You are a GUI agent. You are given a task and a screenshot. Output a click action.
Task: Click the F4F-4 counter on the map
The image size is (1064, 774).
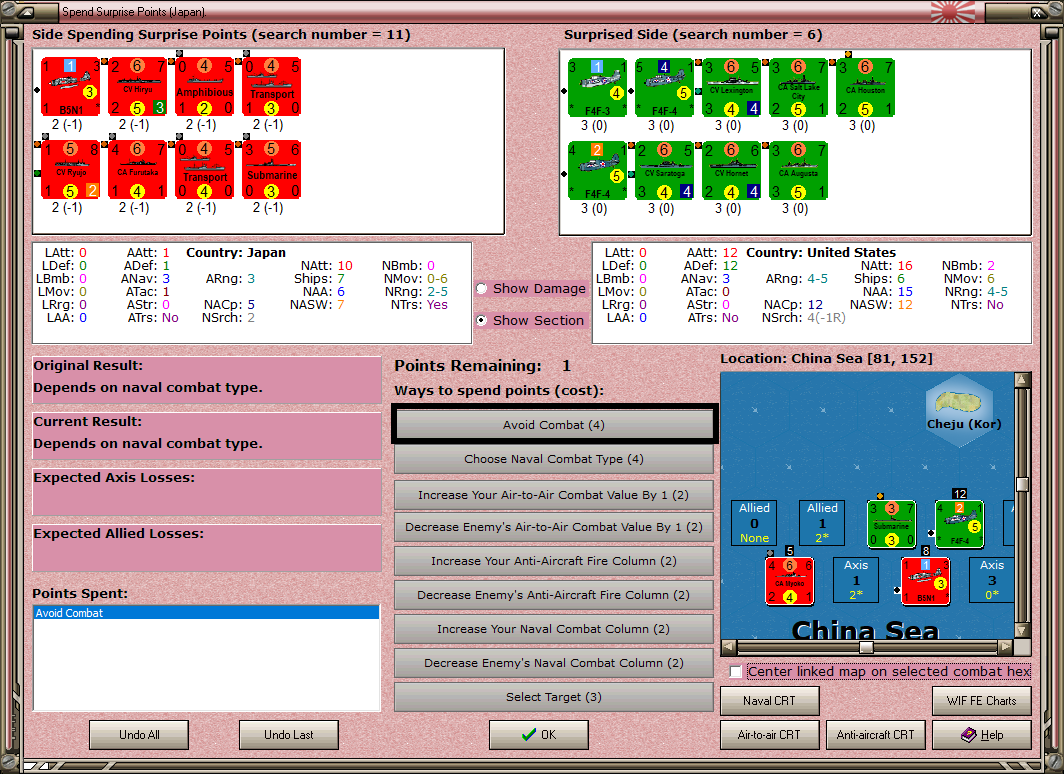click(960, 524)
